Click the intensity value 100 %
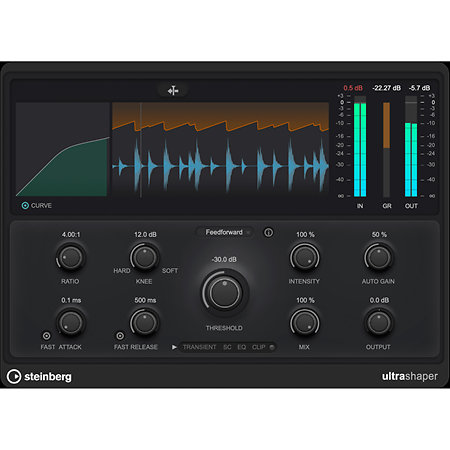Screen dimensions: 450x450 tap(305, 235)
